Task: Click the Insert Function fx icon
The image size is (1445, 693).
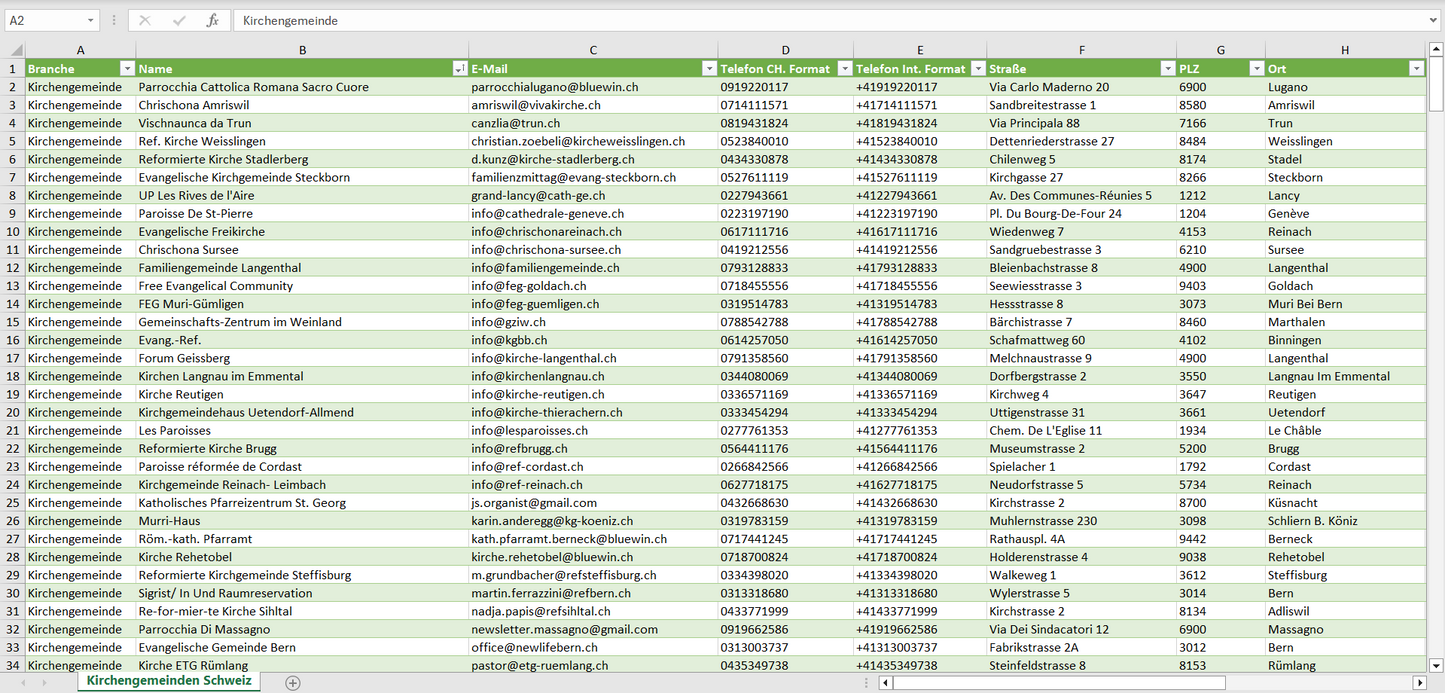Action: point(212,20)
